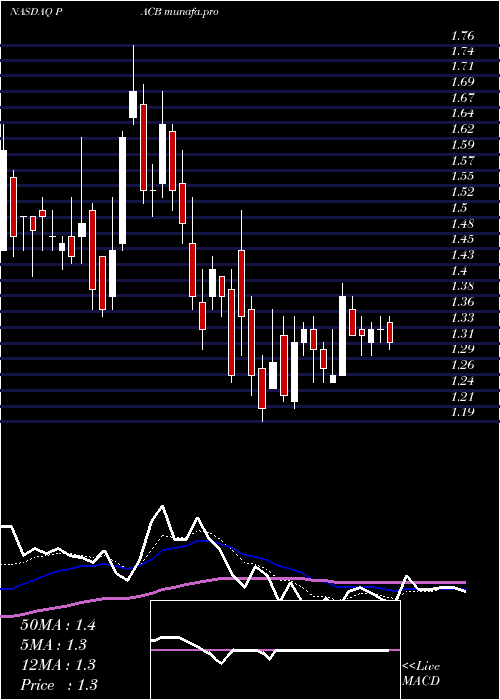Click the 1.71 price axis label

pos(462,67)
